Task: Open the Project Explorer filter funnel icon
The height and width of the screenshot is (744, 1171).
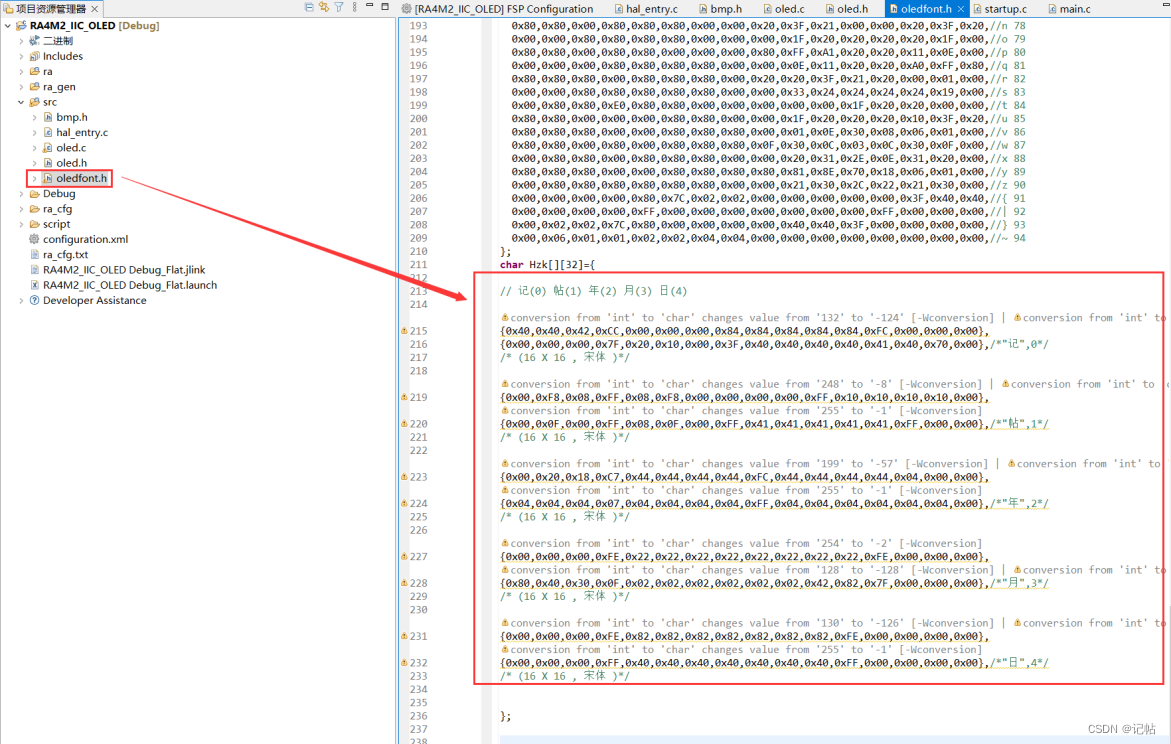Action: (337, 7)
